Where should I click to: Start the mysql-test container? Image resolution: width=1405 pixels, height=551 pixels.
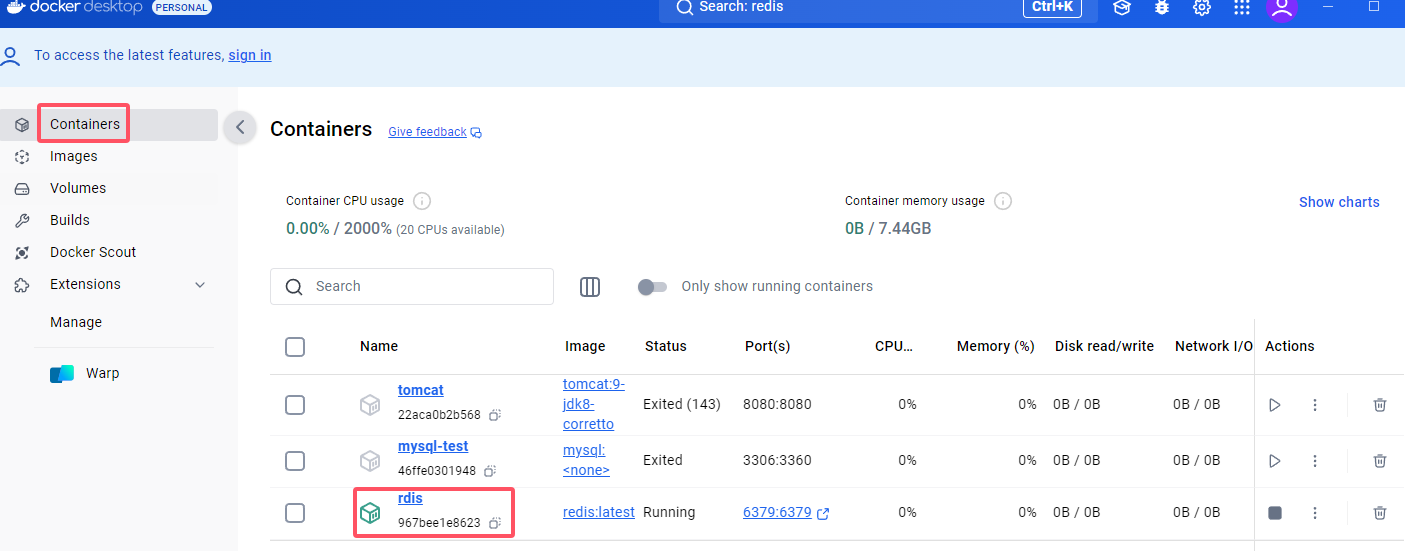1275,461
